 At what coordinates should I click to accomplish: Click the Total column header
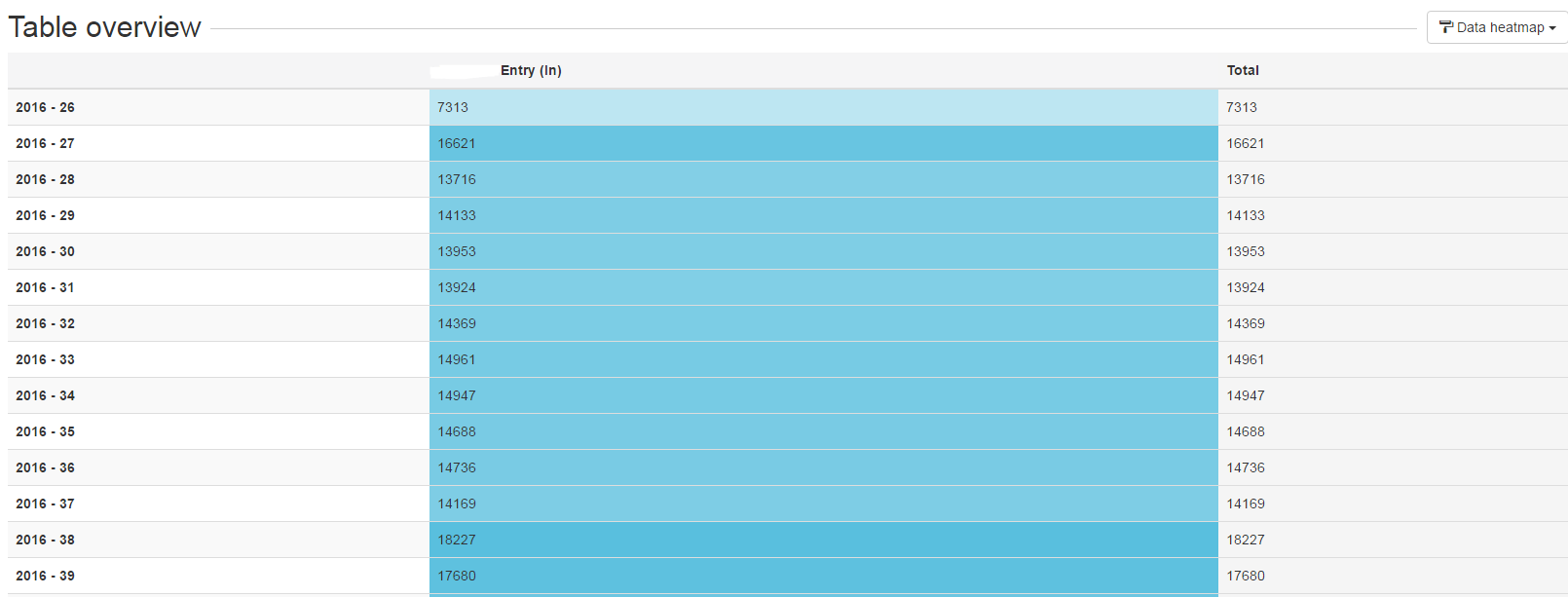click(x=1243, y=70)
